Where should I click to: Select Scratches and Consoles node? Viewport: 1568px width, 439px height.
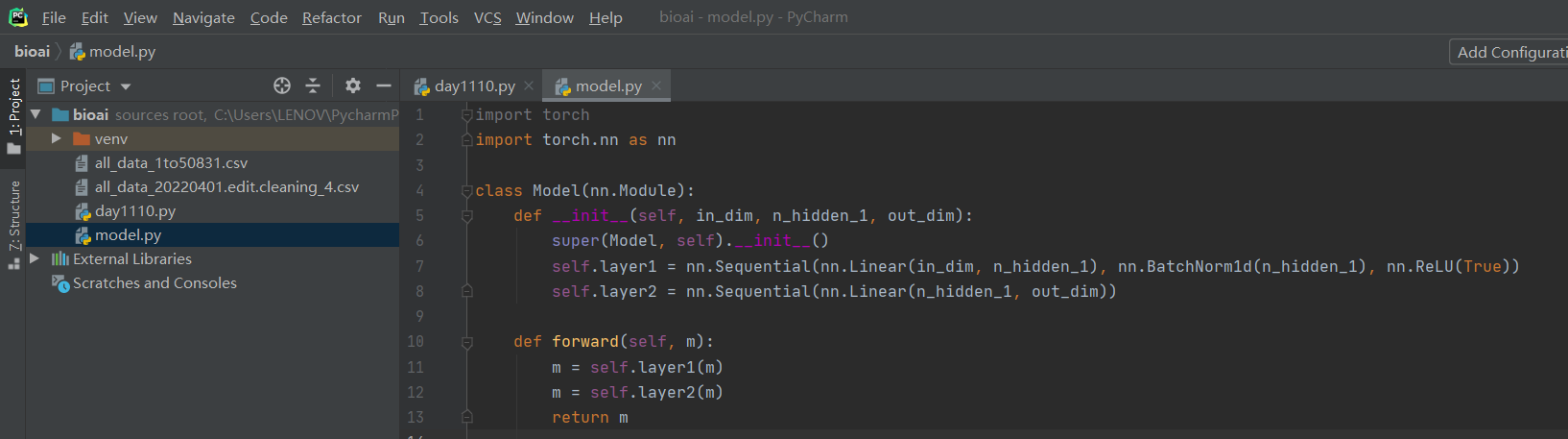coord(213,283)
